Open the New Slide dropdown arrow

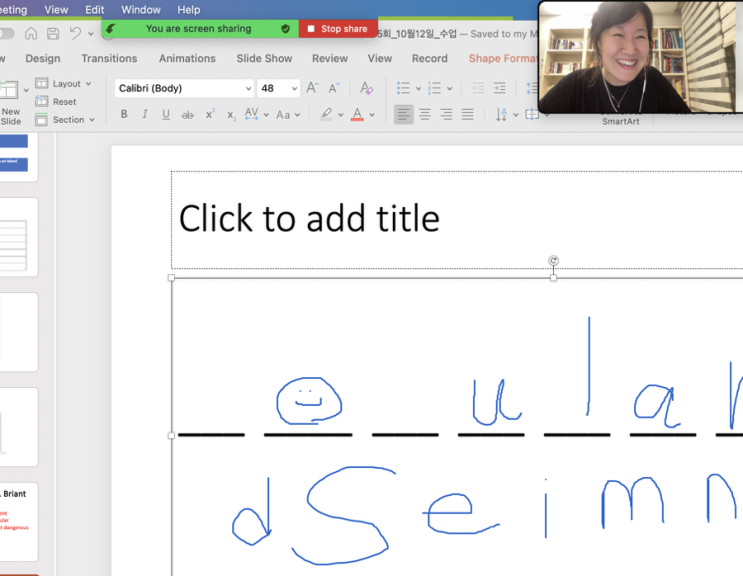click(27, 90)
